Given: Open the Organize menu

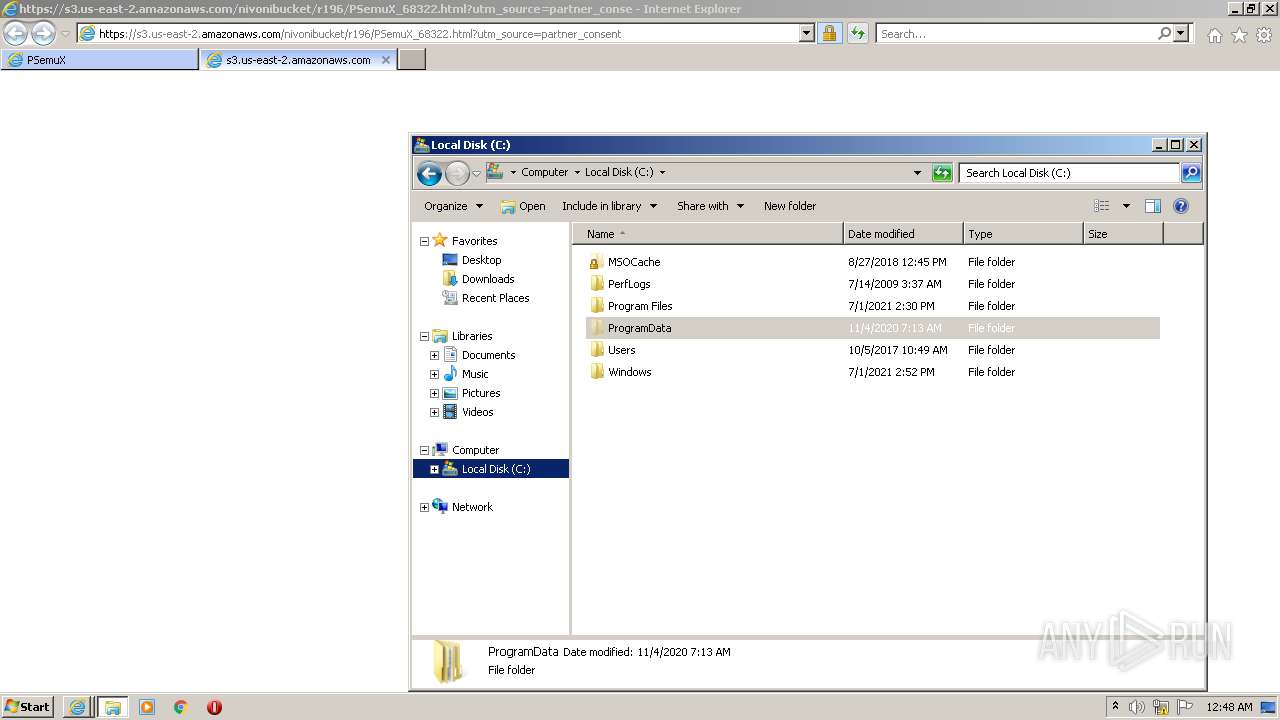Looking at the screenshot, I should (x=453, y=206).
